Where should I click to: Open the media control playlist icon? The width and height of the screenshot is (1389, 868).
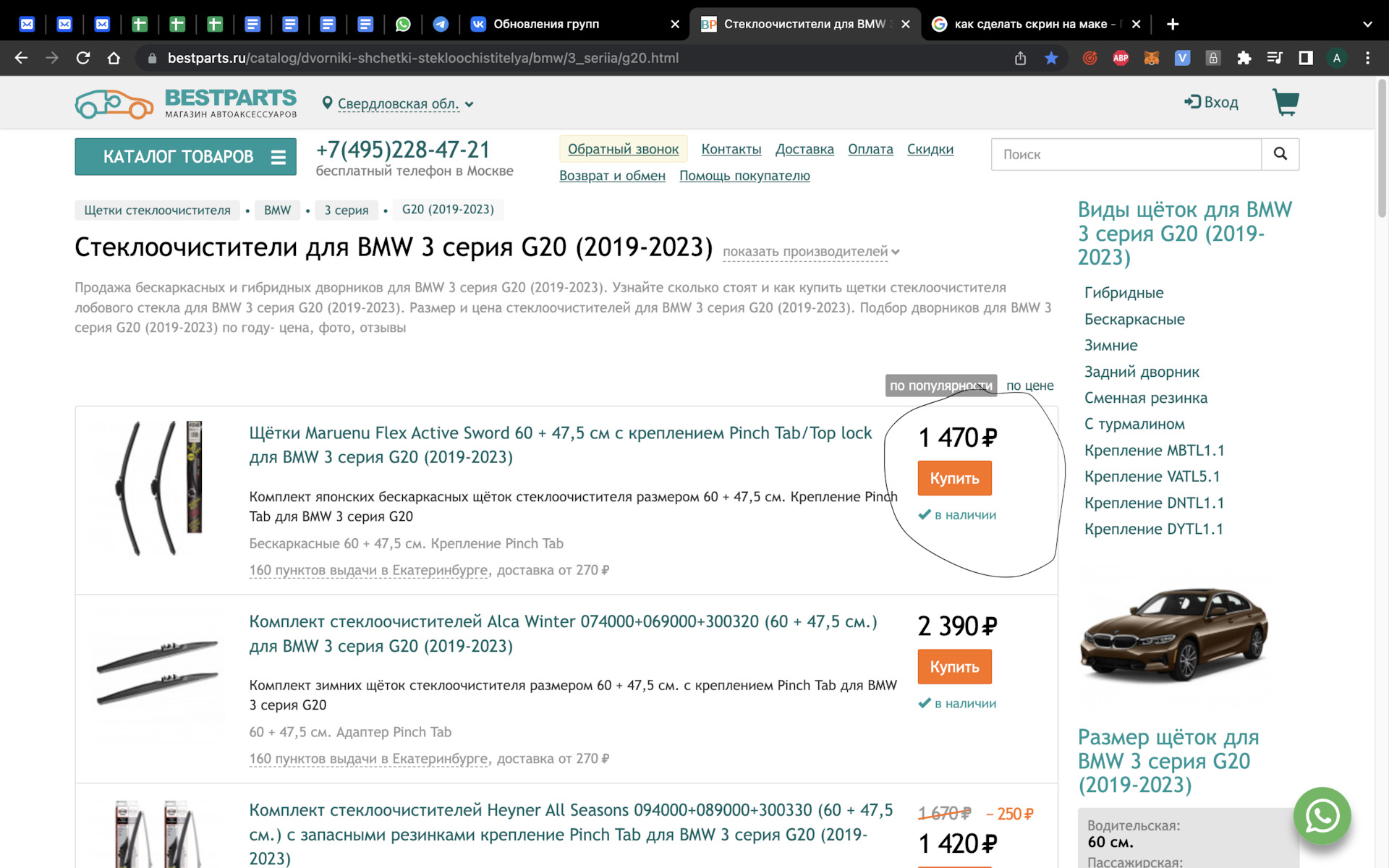tap(1275, 58)
